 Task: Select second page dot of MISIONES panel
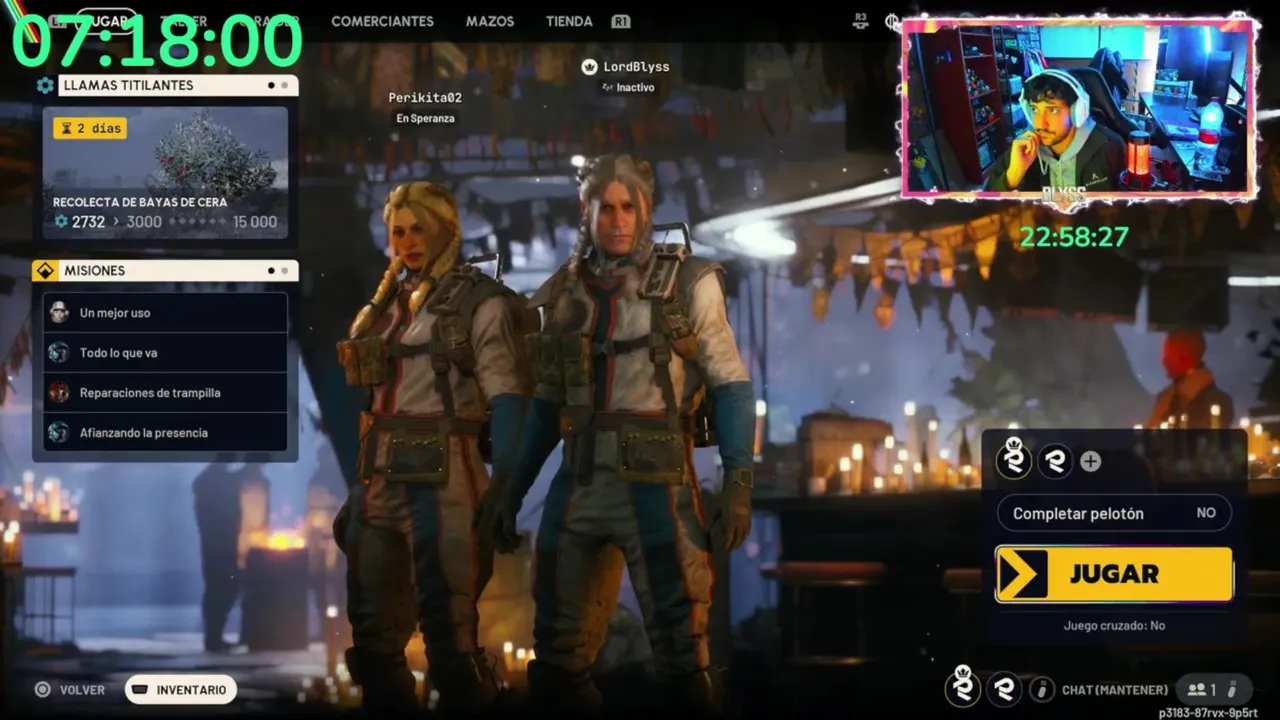coord(285,271)
